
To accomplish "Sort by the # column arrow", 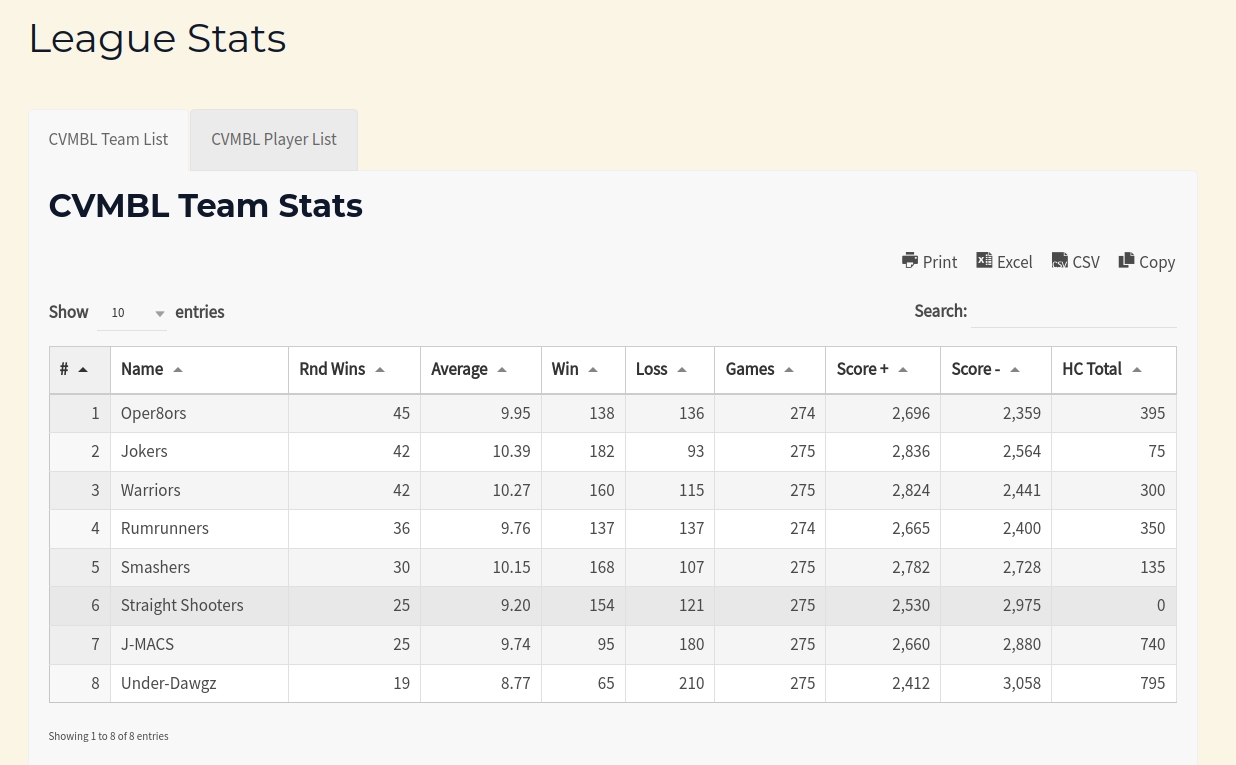I will click(83, 370).
